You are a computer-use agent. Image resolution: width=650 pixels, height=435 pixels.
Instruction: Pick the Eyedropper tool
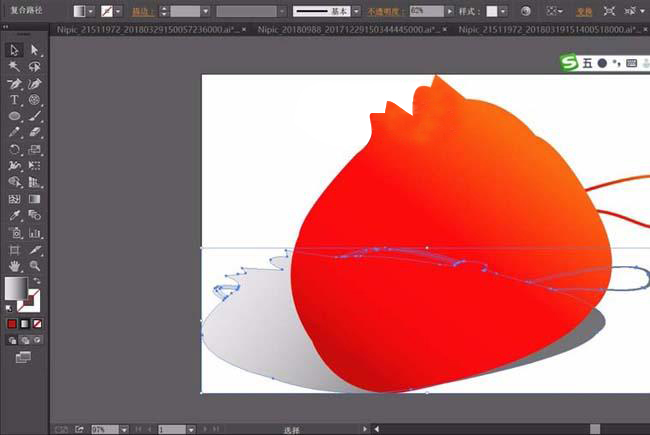tap(15, 216)
